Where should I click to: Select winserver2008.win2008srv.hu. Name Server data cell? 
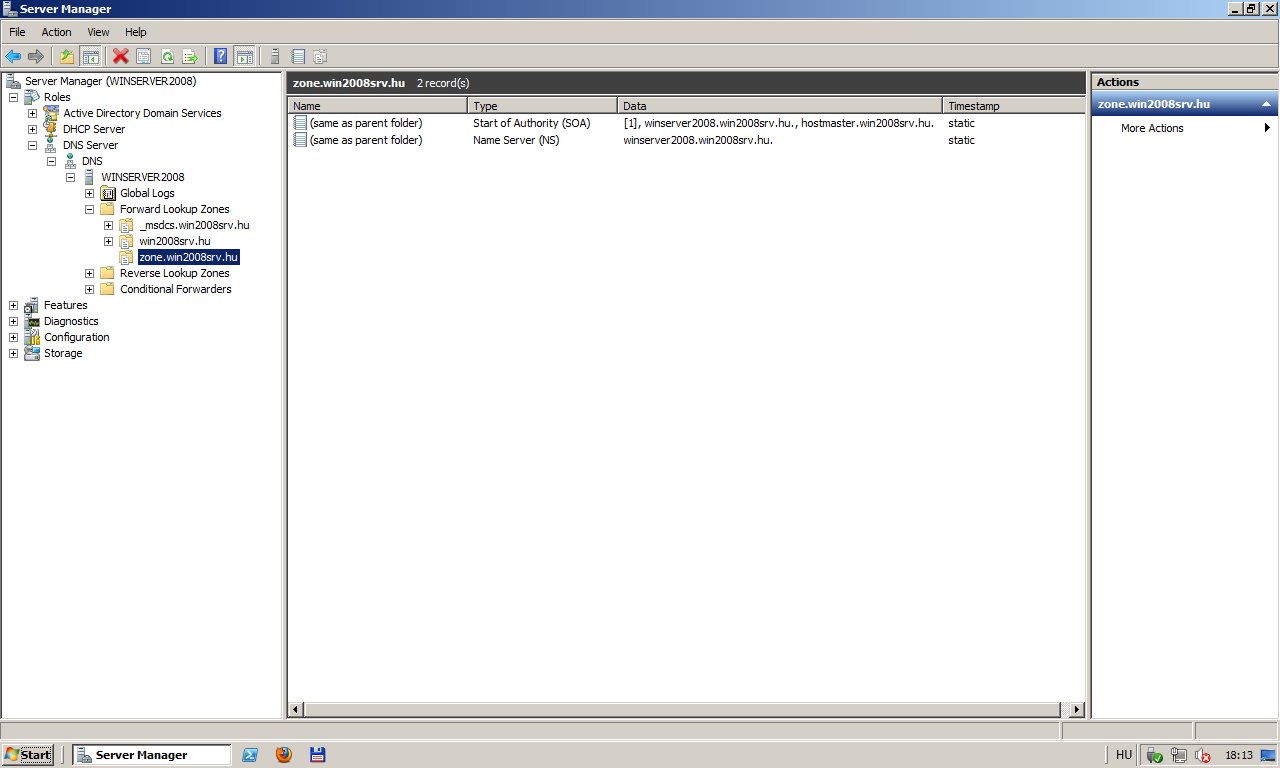(698, 140)
